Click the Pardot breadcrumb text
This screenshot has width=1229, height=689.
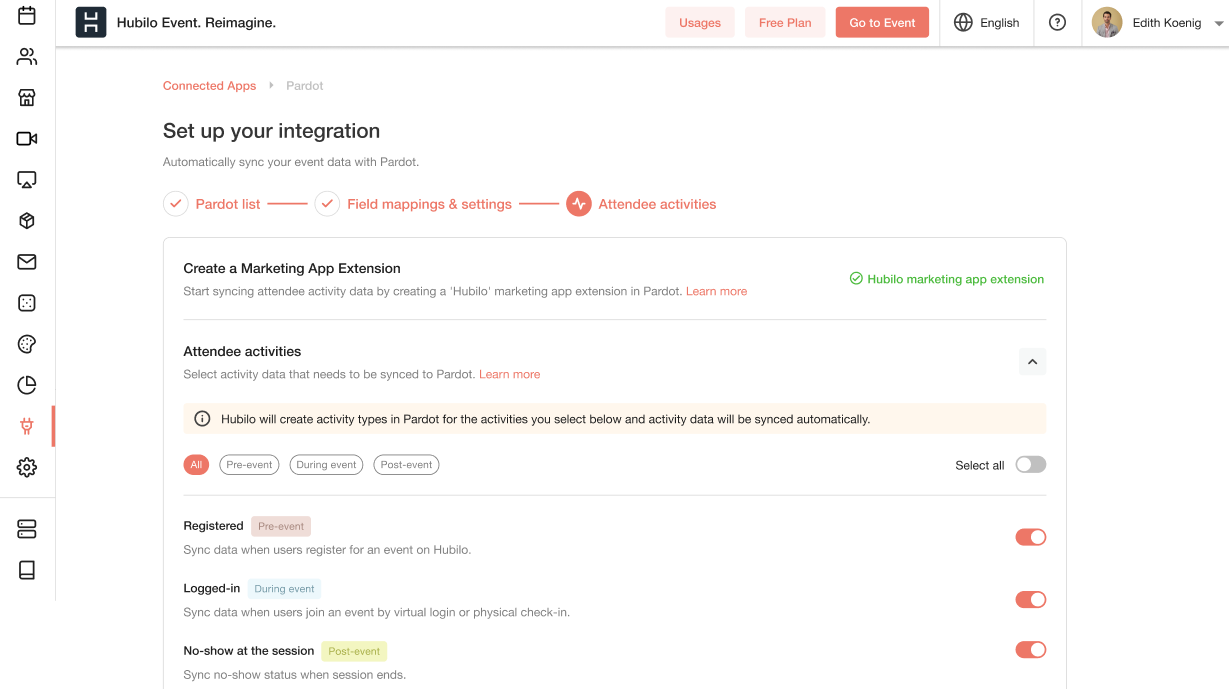[x=305, y=86]
